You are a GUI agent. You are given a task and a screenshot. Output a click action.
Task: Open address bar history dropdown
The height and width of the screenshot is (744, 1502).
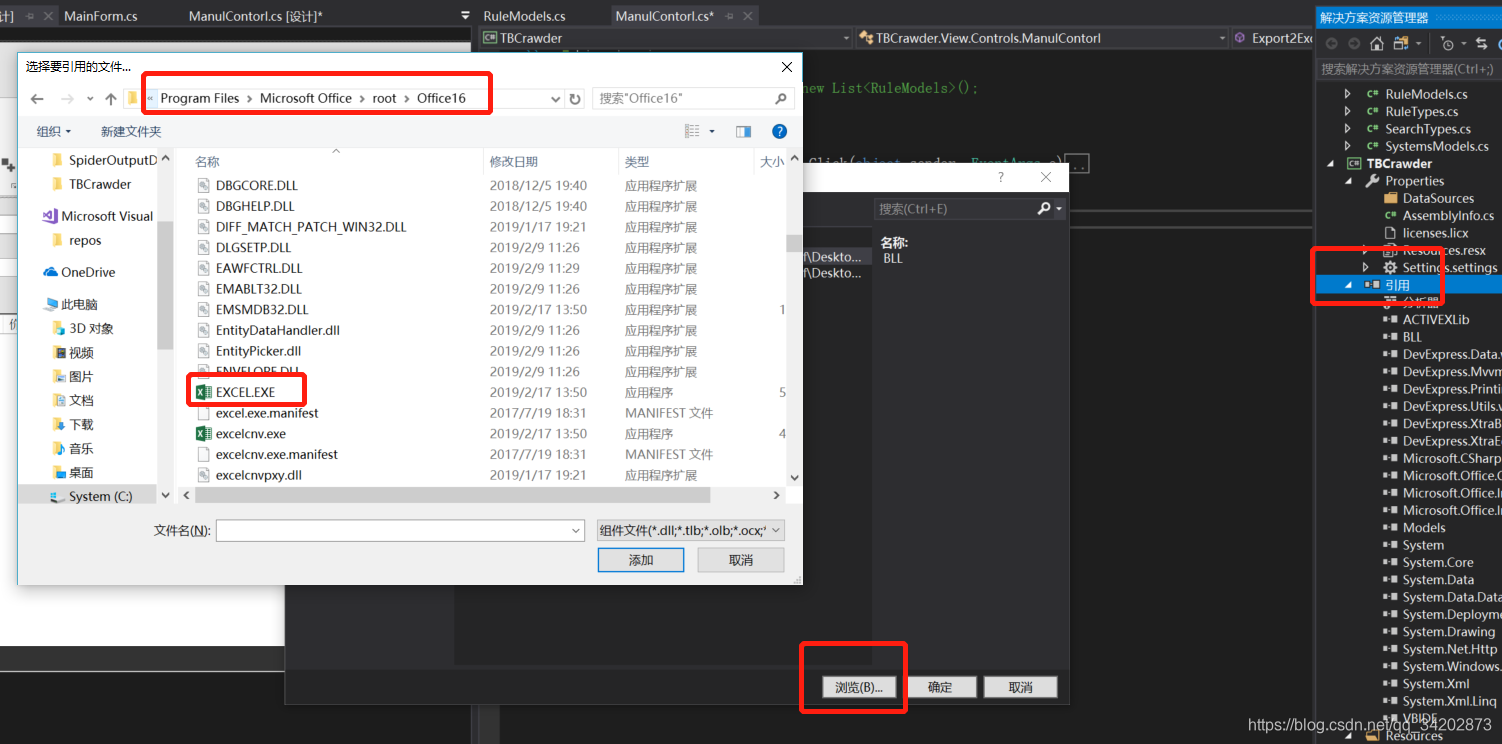[x=556, y=99]
